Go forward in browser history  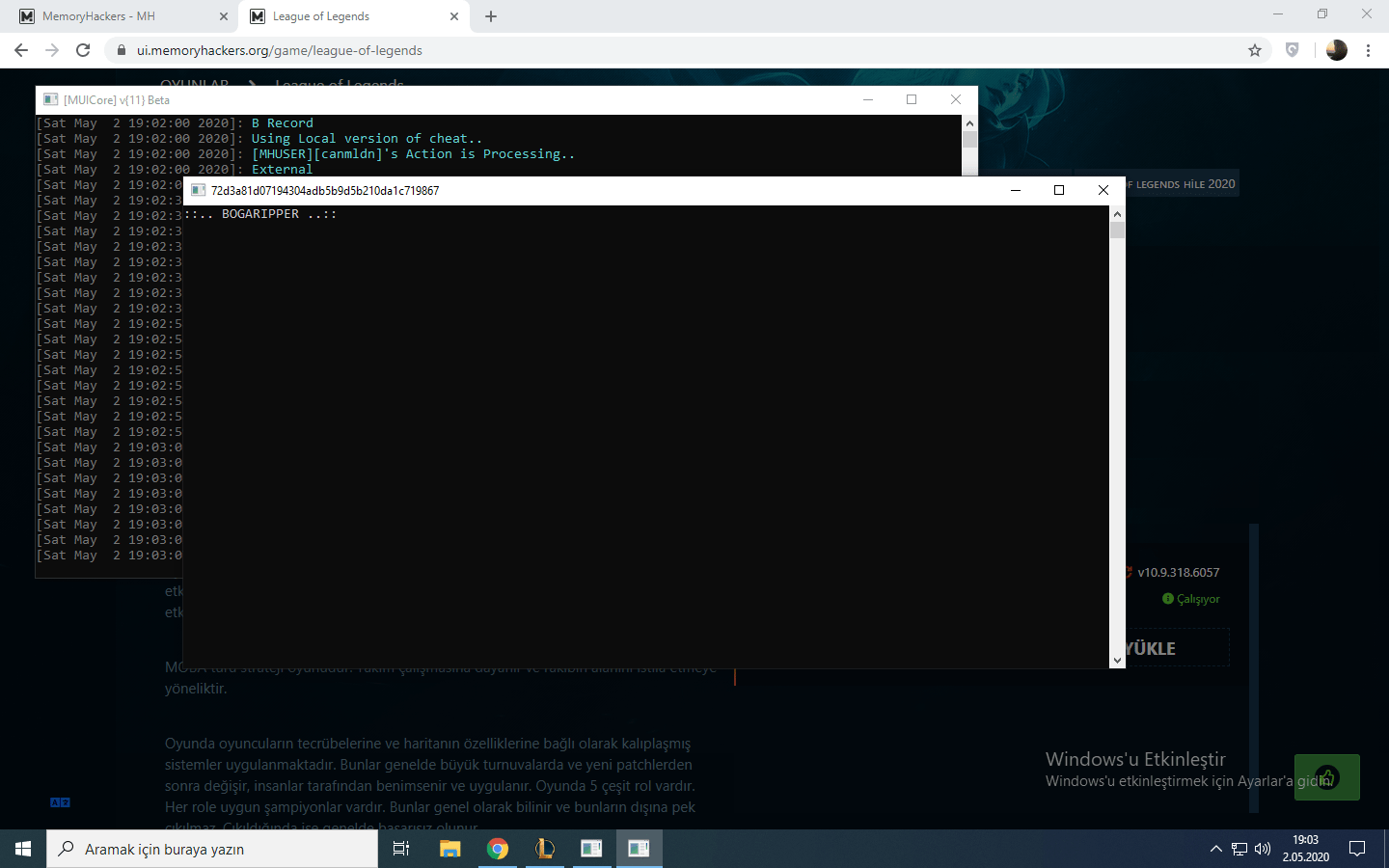point(52,50)
